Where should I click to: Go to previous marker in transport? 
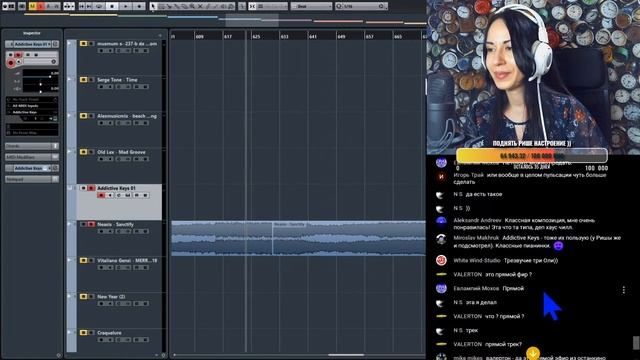point(82,7)
